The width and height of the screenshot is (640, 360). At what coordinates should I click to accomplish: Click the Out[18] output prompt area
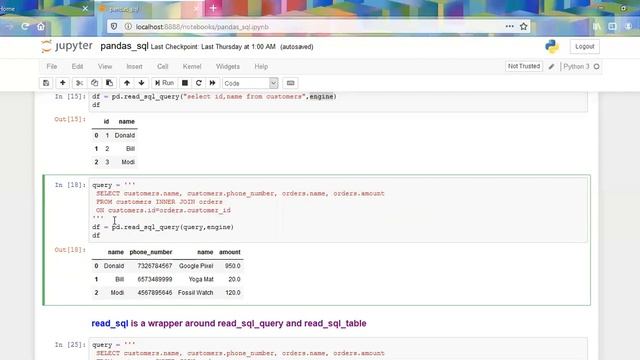point(70,250)
